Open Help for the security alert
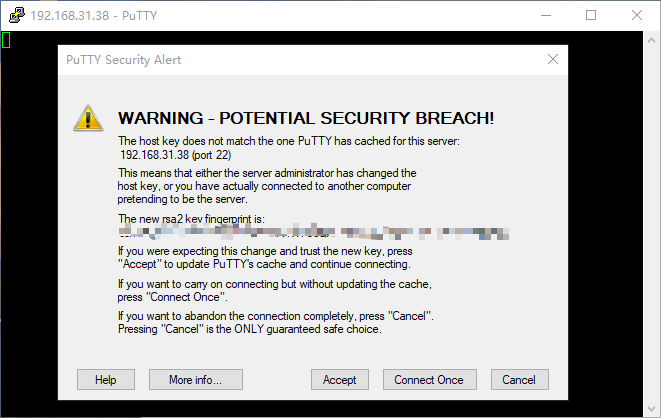This screenshot has width=661, height=418. coord(106,380)
